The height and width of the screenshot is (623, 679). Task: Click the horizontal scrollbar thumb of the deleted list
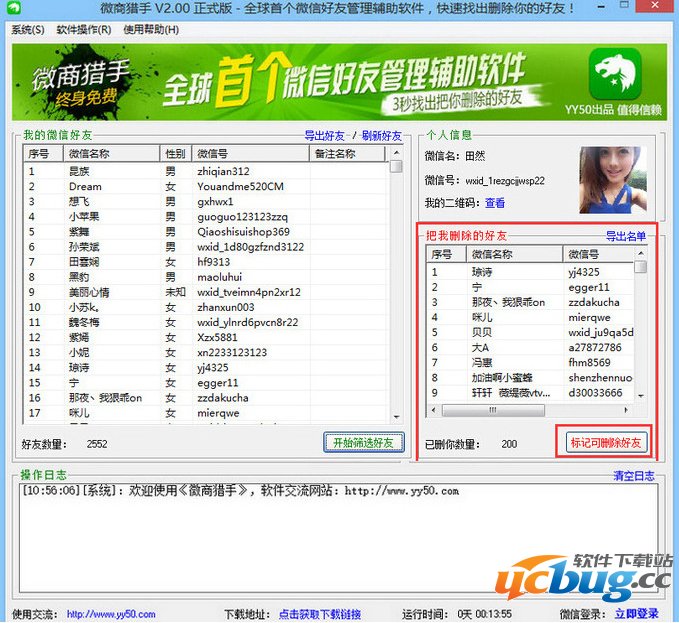[x=493, y=410]
